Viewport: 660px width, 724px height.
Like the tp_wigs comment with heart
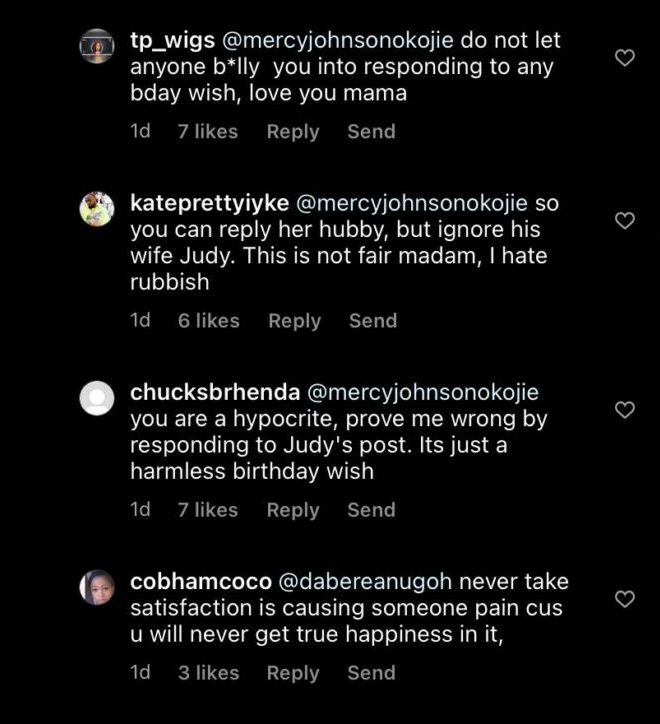point(625,58)
